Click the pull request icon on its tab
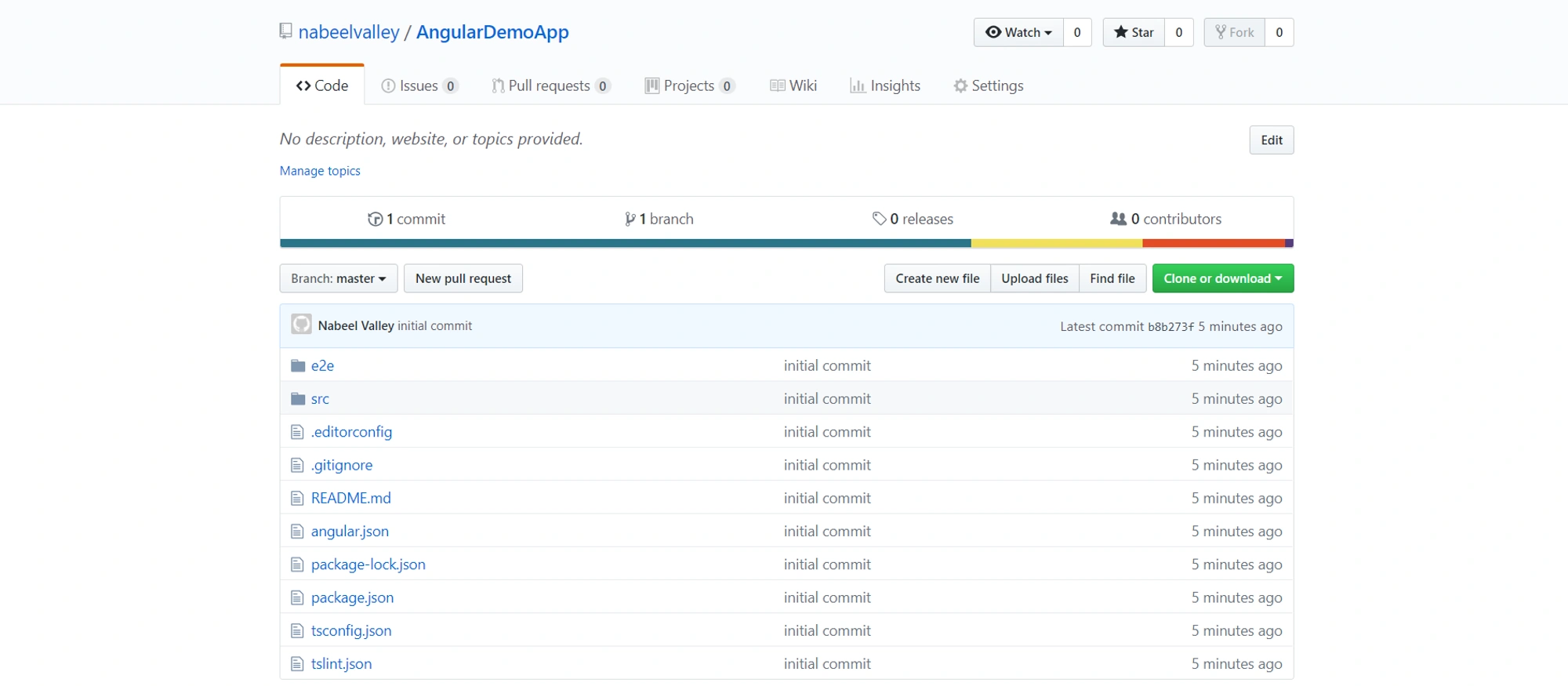Image resolution: width=1568 pixels, height=686 pixels. [x=498, y=86]
